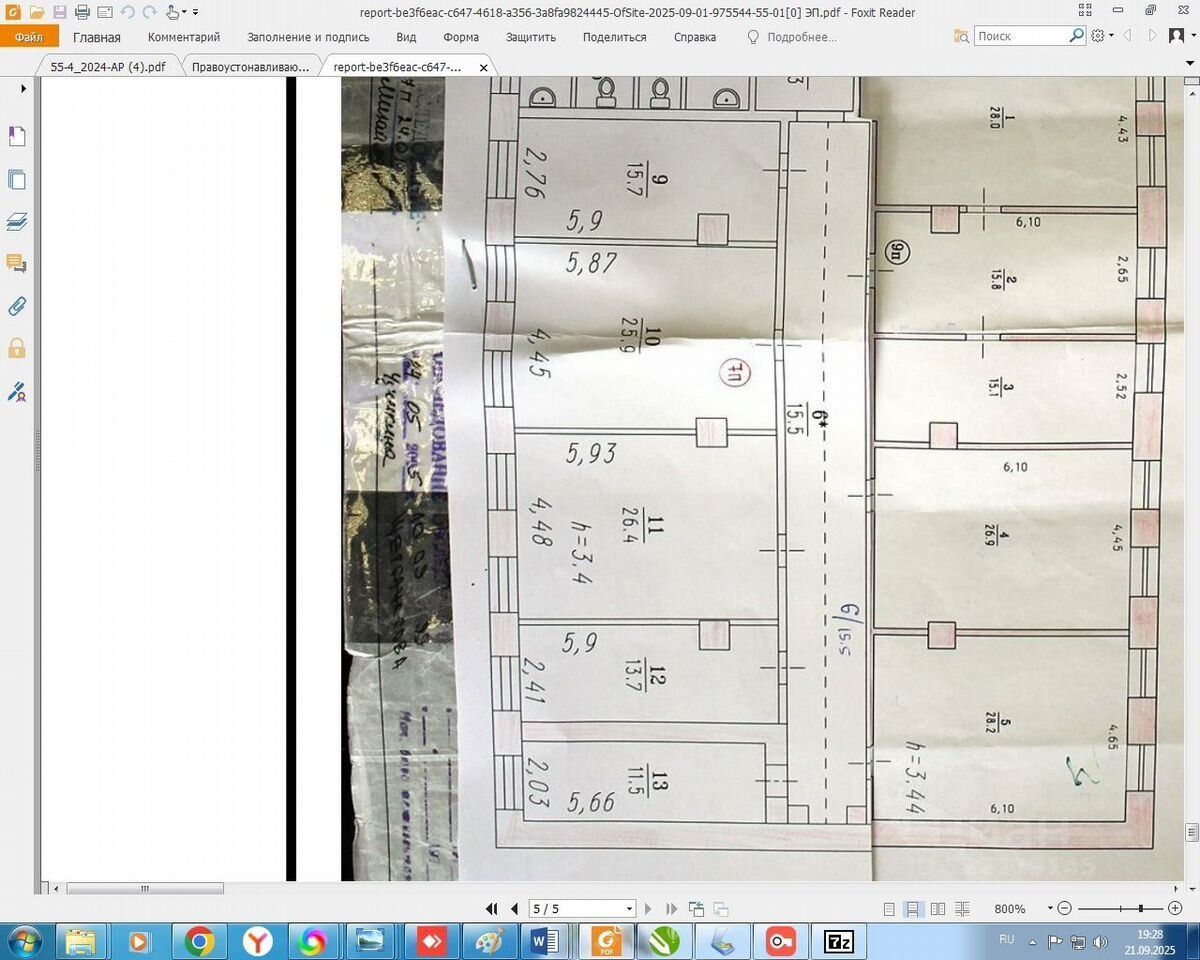Show the Layers panel

pyautogui.click(x=17, y=222)
